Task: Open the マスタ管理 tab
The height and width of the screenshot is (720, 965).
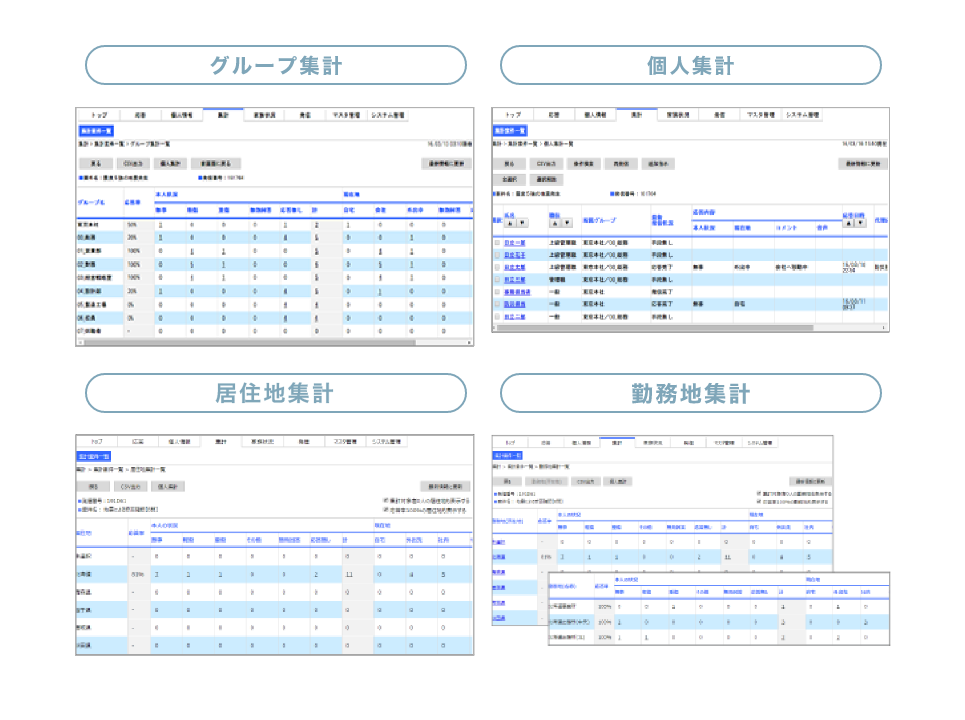Action: pos(760,112)
